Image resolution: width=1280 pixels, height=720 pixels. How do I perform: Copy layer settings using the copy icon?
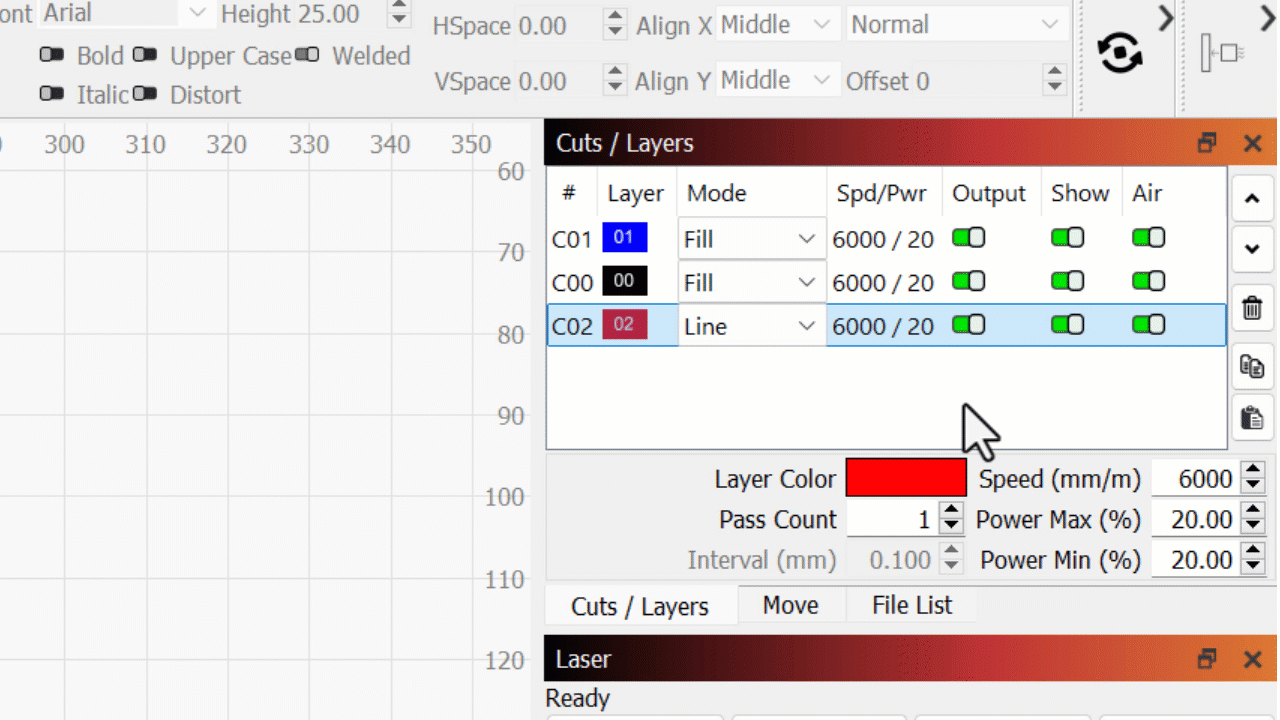click(1252, 365)
